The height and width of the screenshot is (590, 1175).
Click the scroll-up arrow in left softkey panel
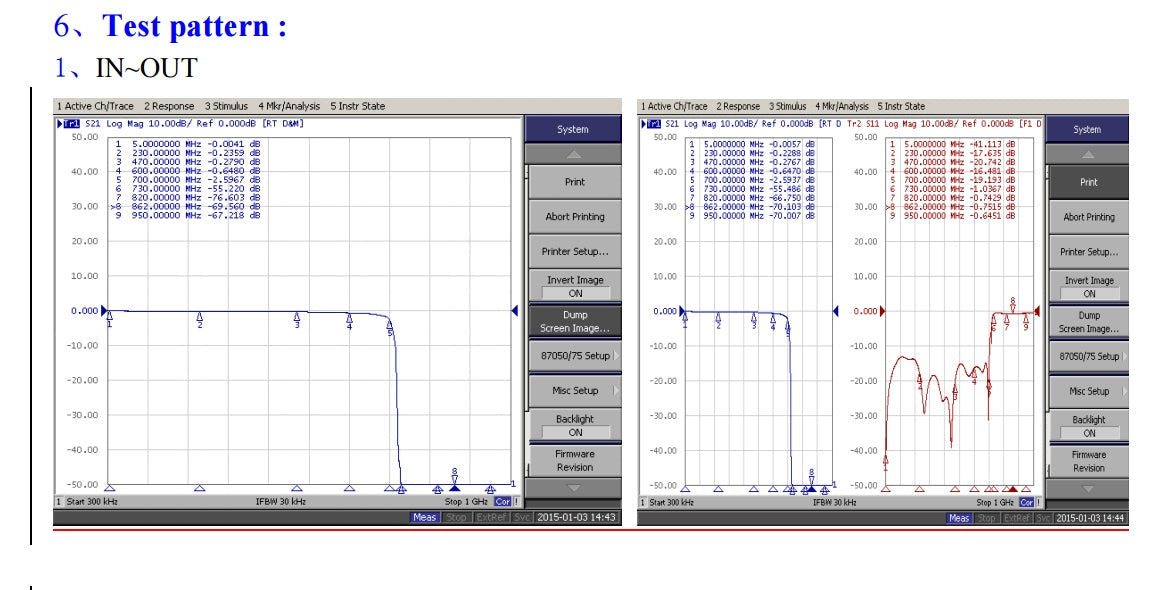pyautogui.click(x=573, y=155)
